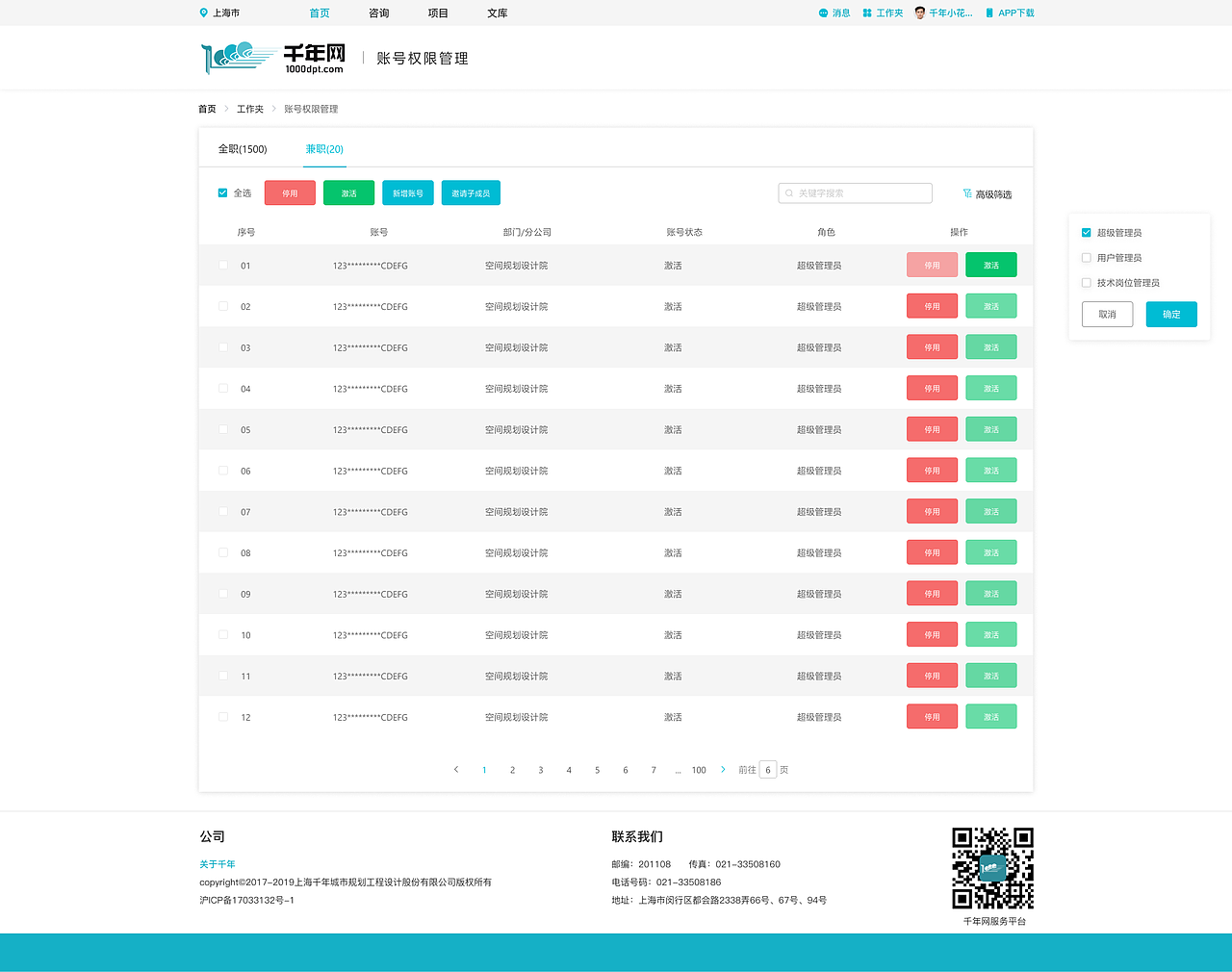Open the 咨询 nav menu item

click(x=379, y=13)
